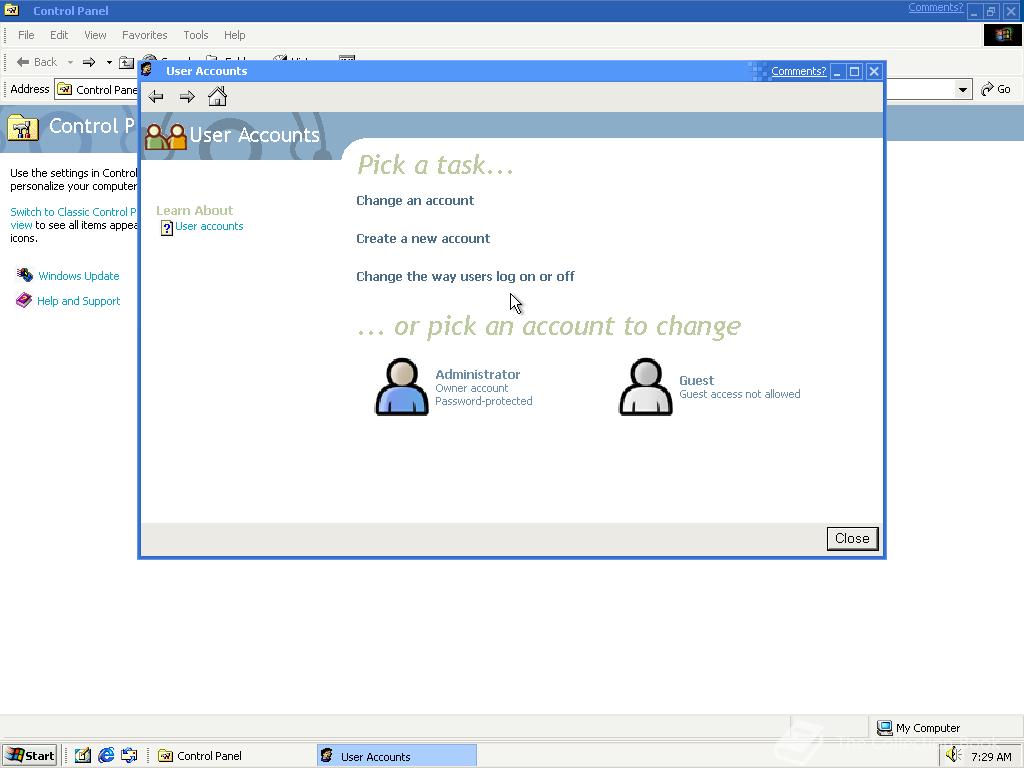Choose Create a new account task
This screenshot has width=1024, height=768.
(x=423, y=238)
